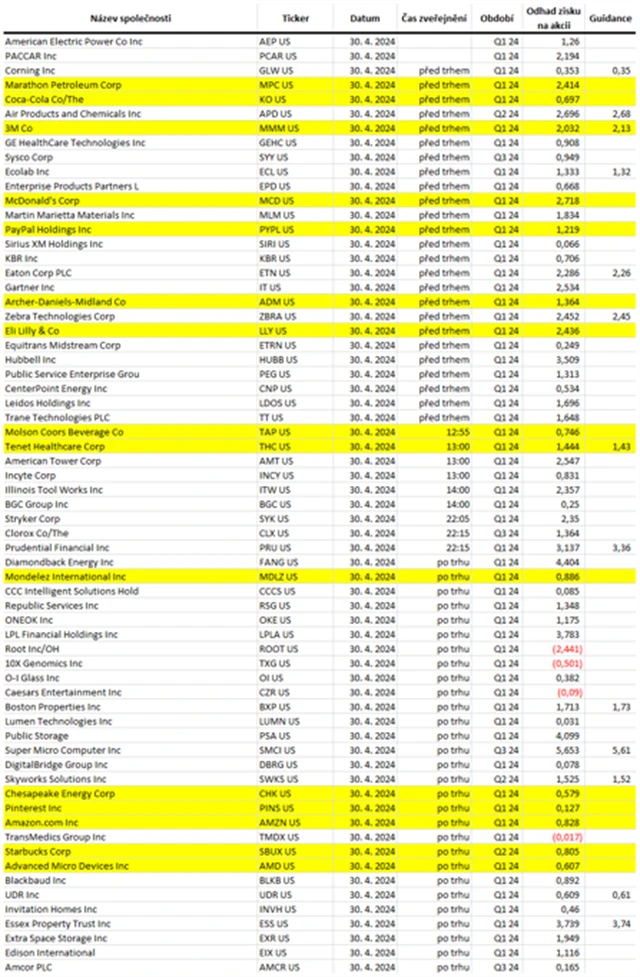Screen dimensions: 640x977
Task: Click CenterPoint Energy Inc name
Action: coord(56,389)
